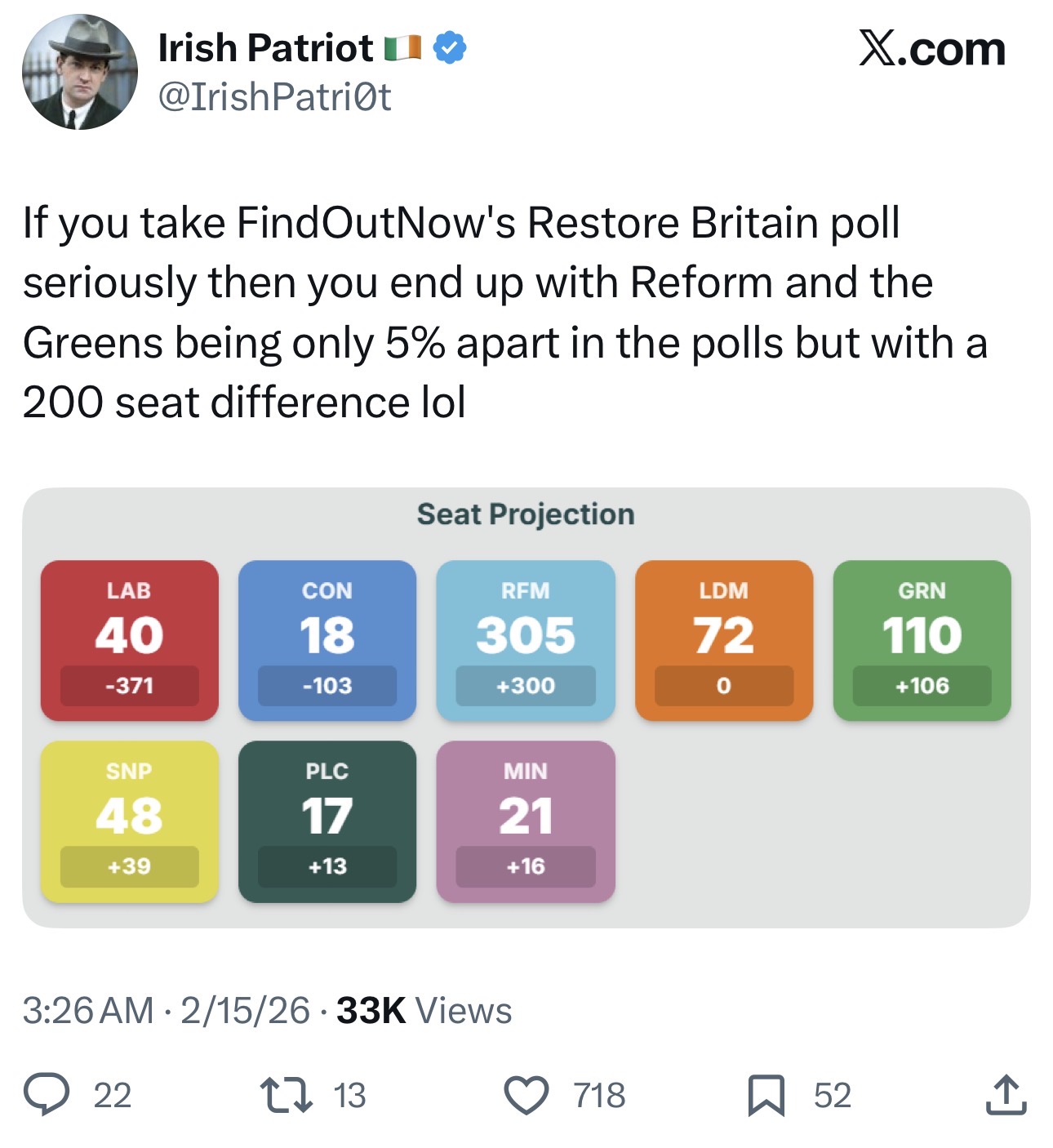Like the post with heart icon
1053x1148 pixels.
pos(526,1095)
